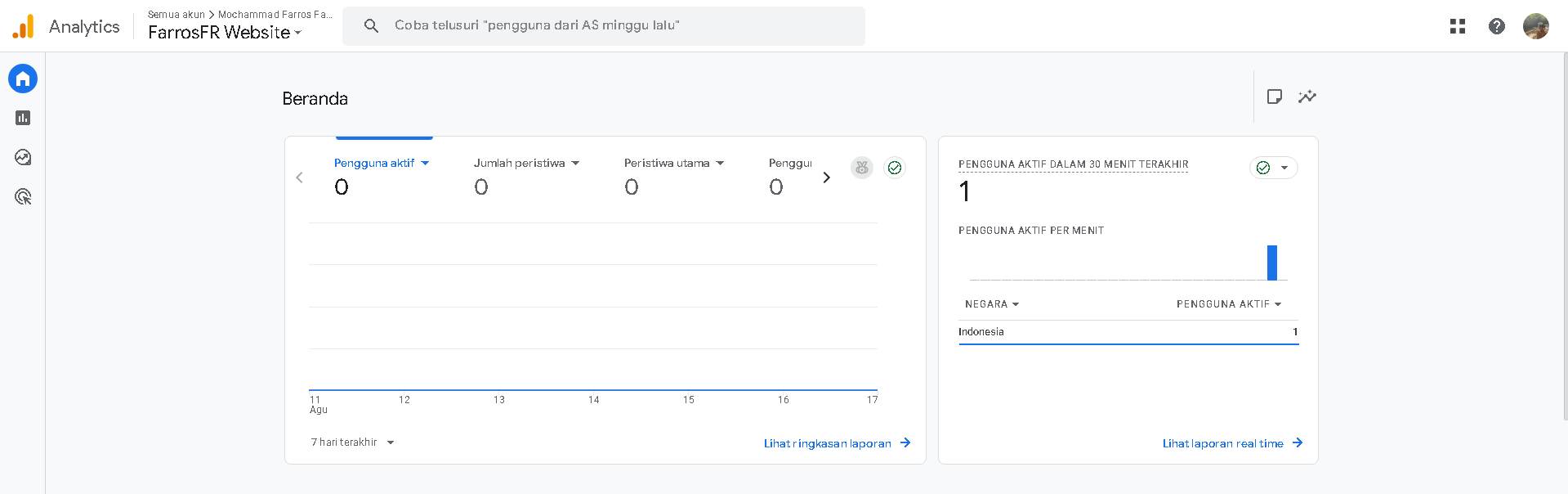Open the Insights sparkline icon
The width and height of the screenshot is (1568, 494).
1307,97
